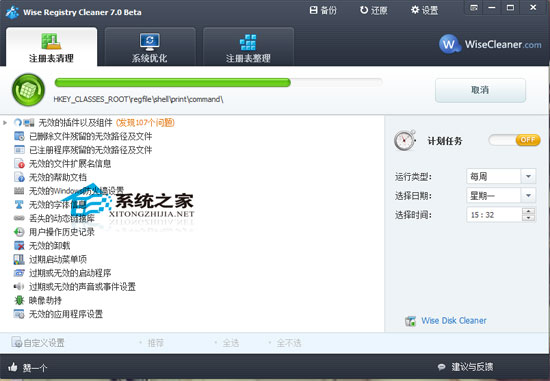Open the 设置 settings gear
This screenshot has width=550, height=381.
click(424, 11)
